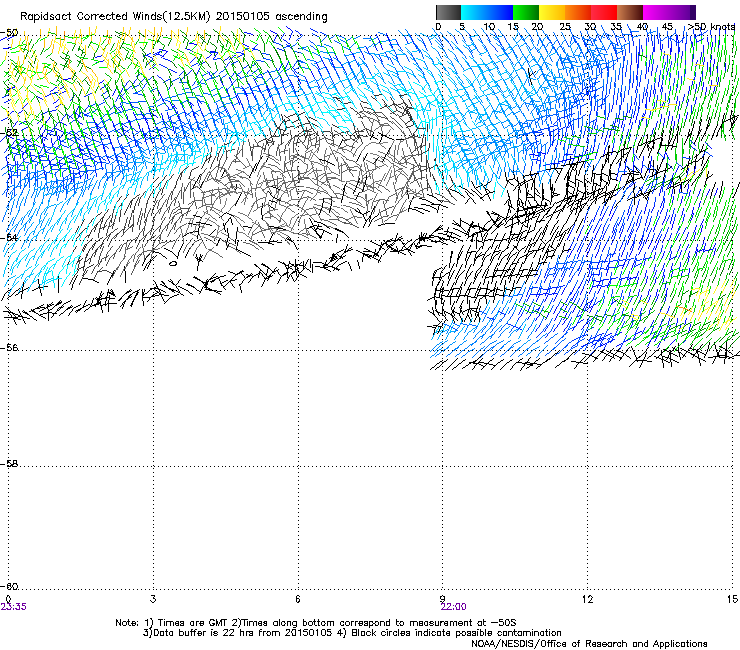Click the '10' legend speed label

click(x=489, y=27)
